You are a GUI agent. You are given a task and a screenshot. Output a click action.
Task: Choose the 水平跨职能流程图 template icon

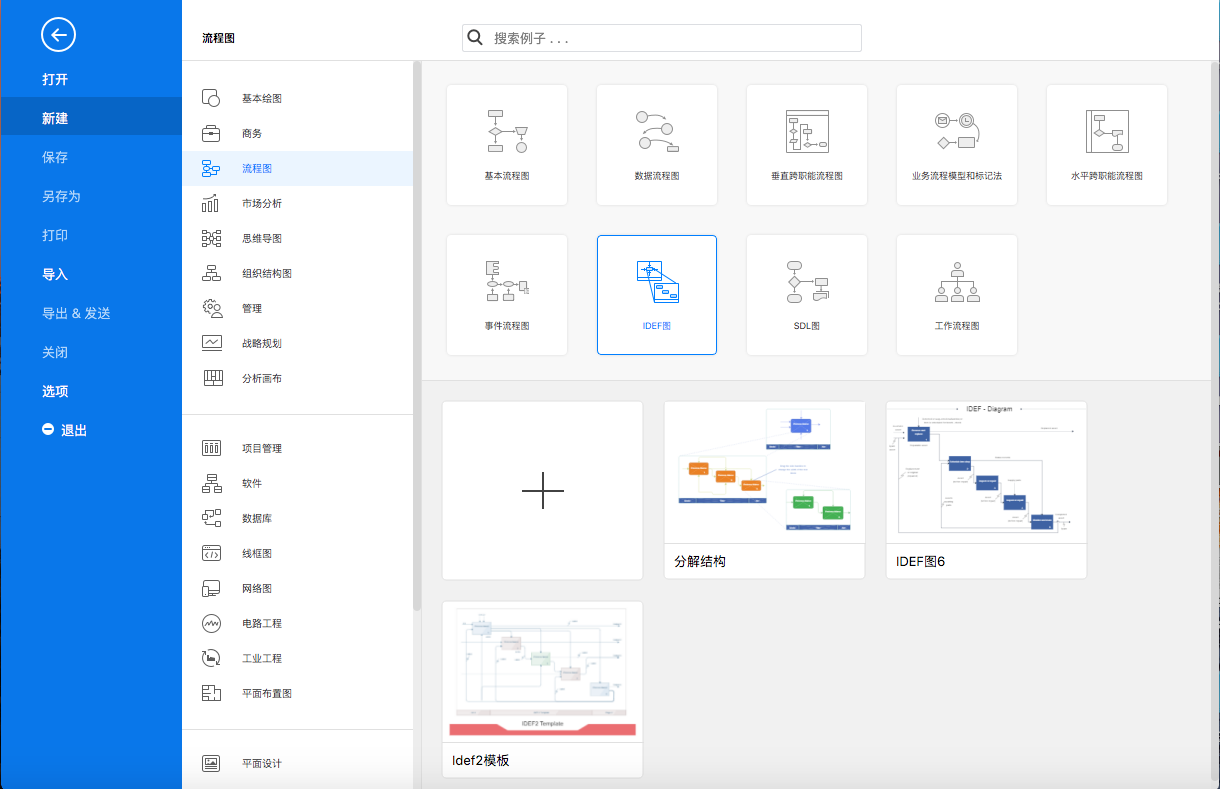[x=1107, y=131]
